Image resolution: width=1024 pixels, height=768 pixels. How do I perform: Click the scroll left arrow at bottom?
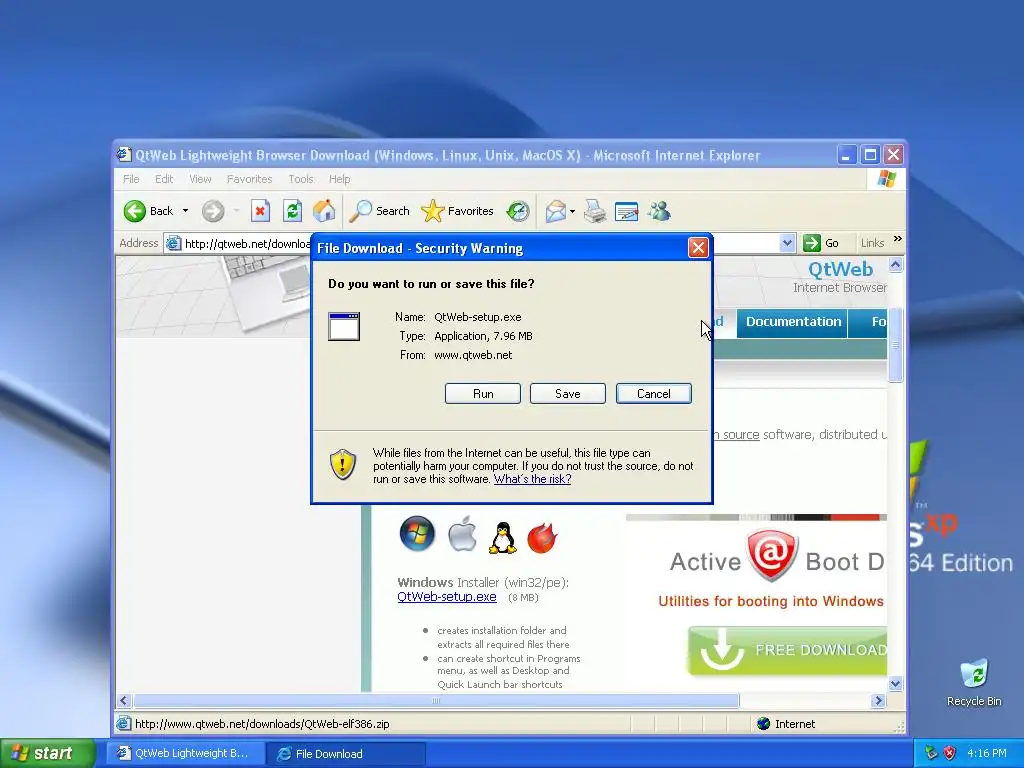tap(124, 701)
